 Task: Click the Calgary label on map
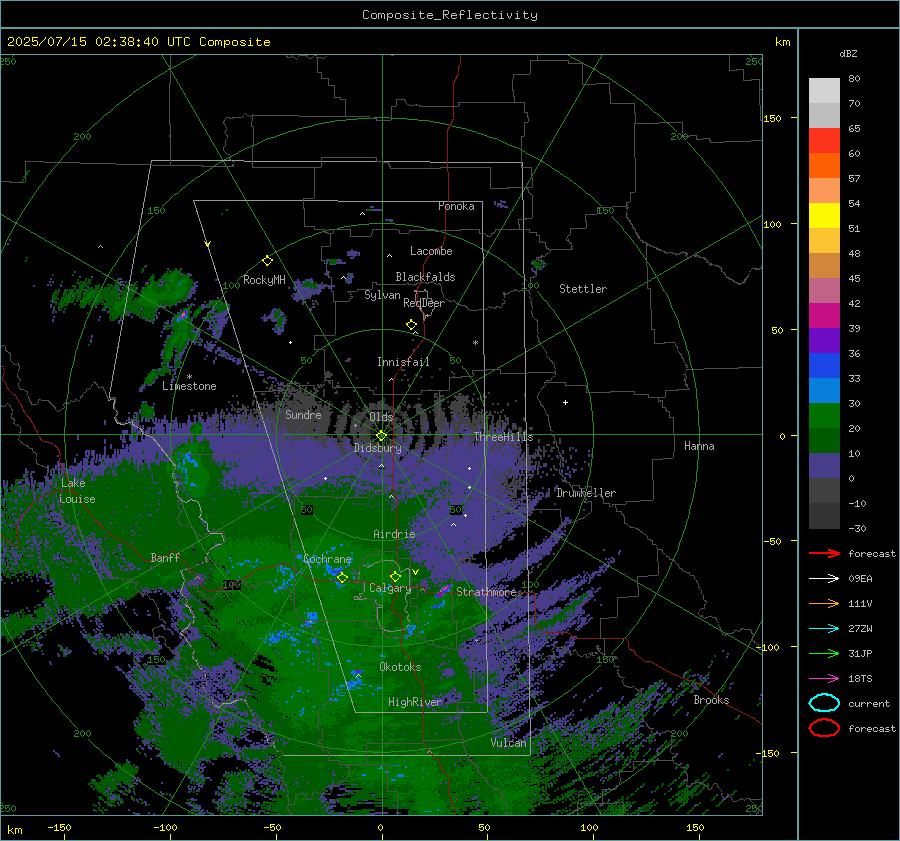point(390,588)
